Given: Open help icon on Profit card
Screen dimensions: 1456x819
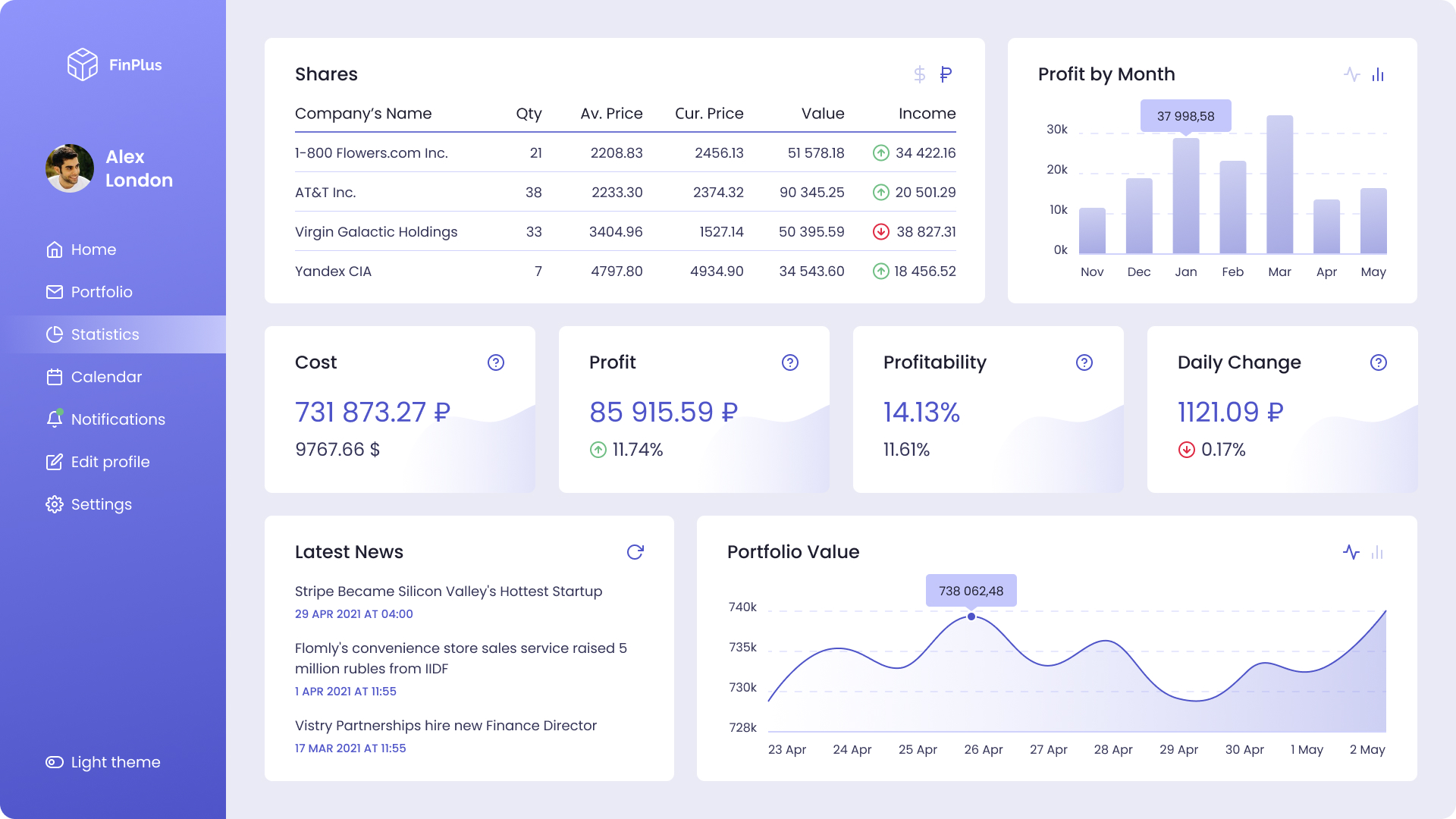Looking at the screenshot, I should [790, 362].
